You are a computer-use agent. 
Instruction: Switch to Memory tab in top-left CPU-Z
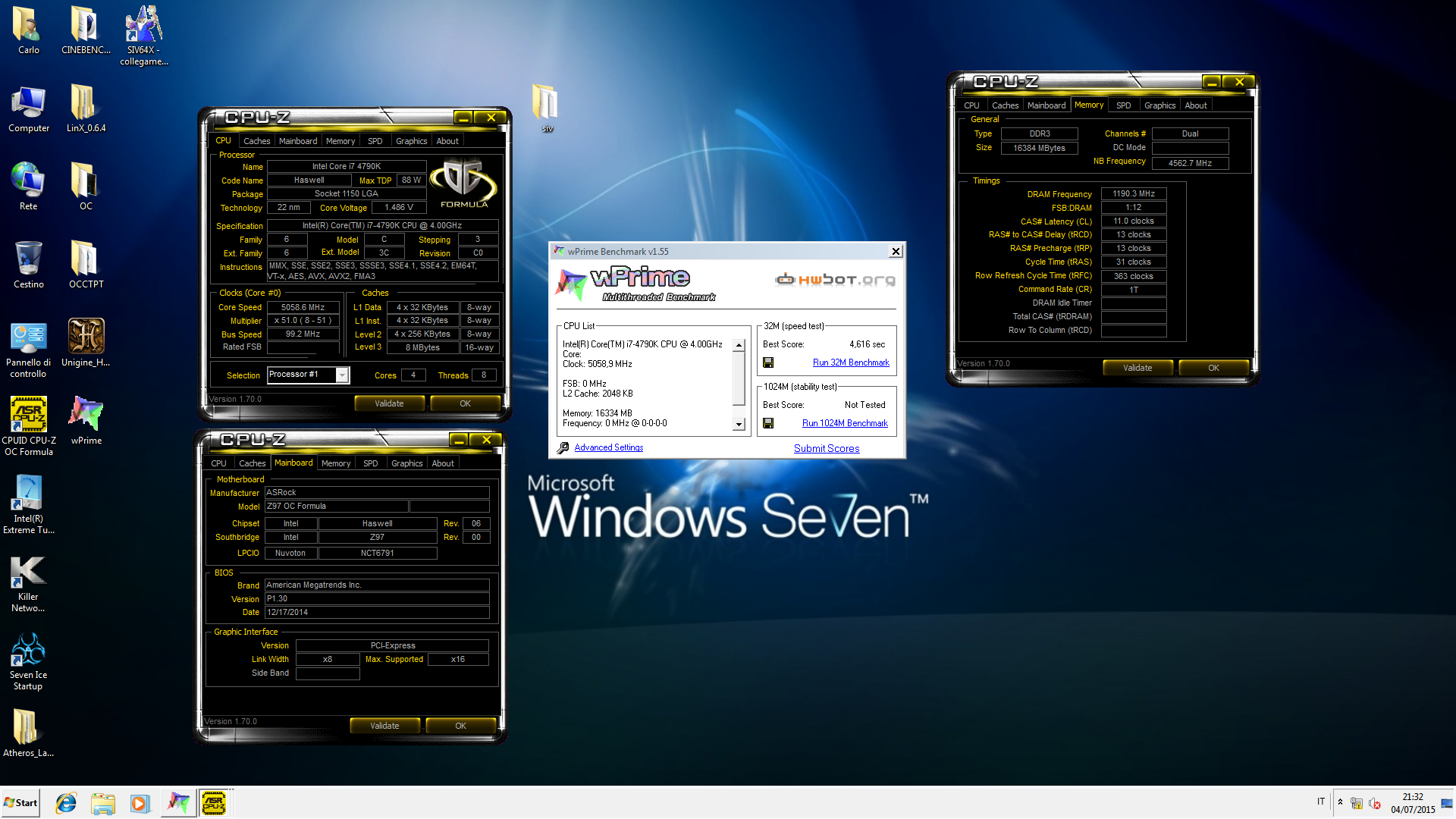(x=340, y=141)
